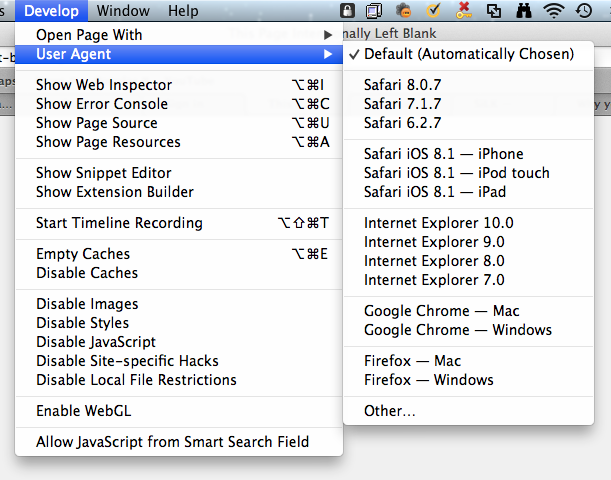Image resolution: width=611 pixels, height=480 pixels.
Task: Choose Safari 6.2.7 user agent
Action: (468, 123)
